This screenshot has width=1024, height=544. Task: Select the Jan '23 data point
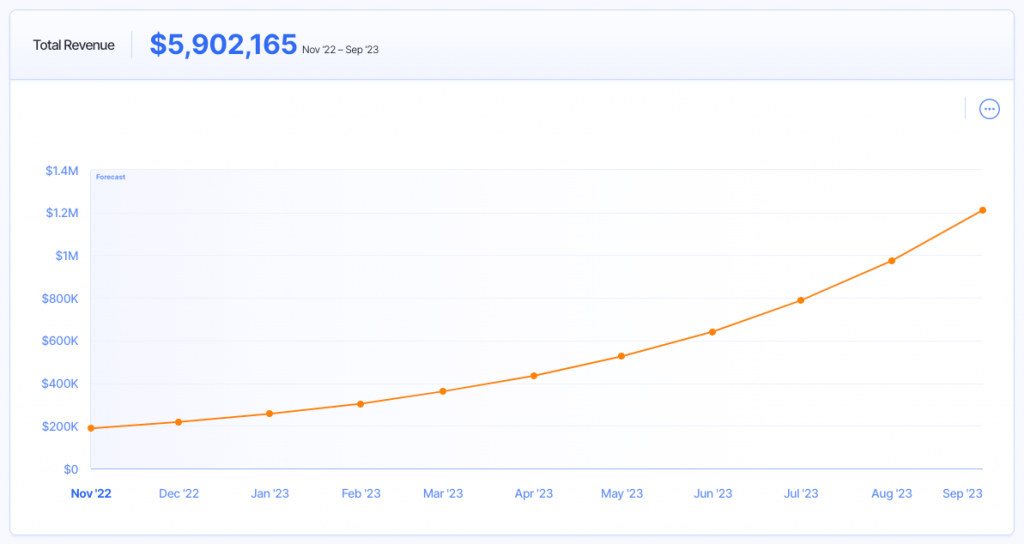coord(269,414)
